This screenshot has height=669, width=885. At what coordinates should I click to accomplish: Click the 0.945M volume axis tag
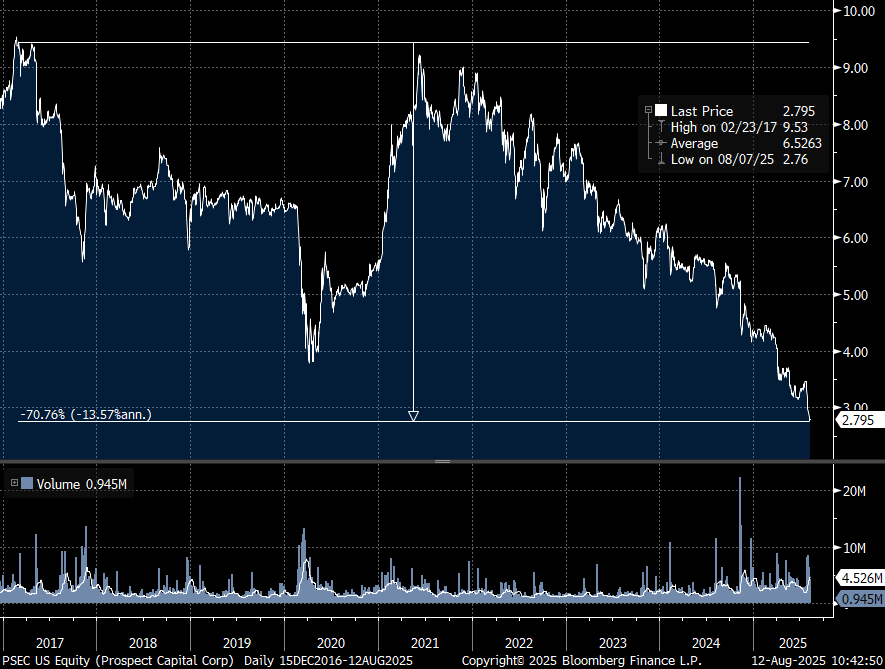click(862, 599)
